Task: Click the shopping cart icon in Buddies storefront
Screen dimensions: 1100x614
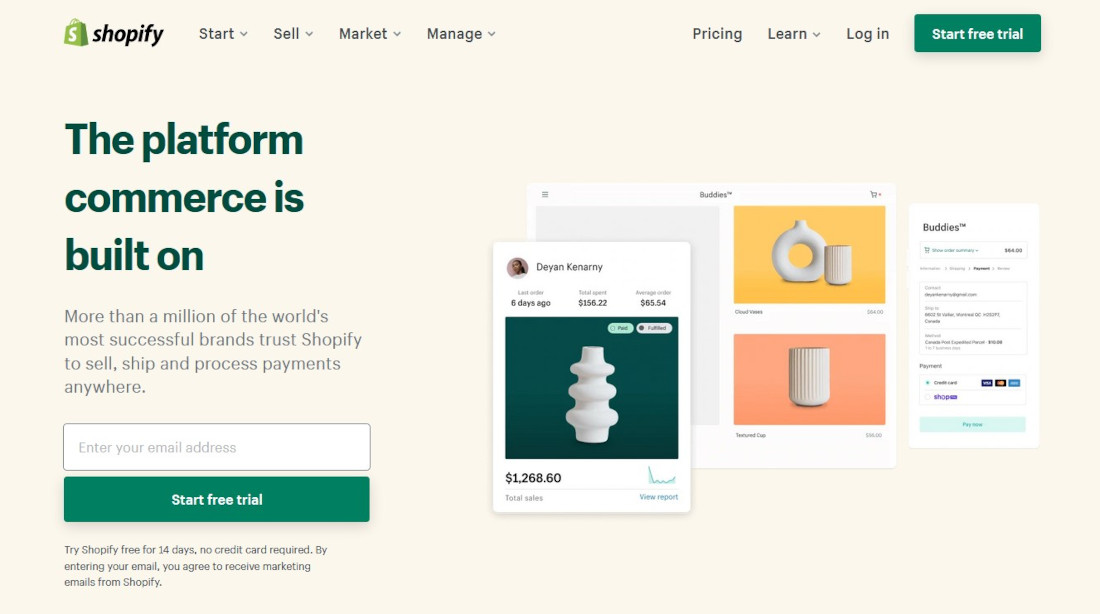Action: click(x=874, y=194)
